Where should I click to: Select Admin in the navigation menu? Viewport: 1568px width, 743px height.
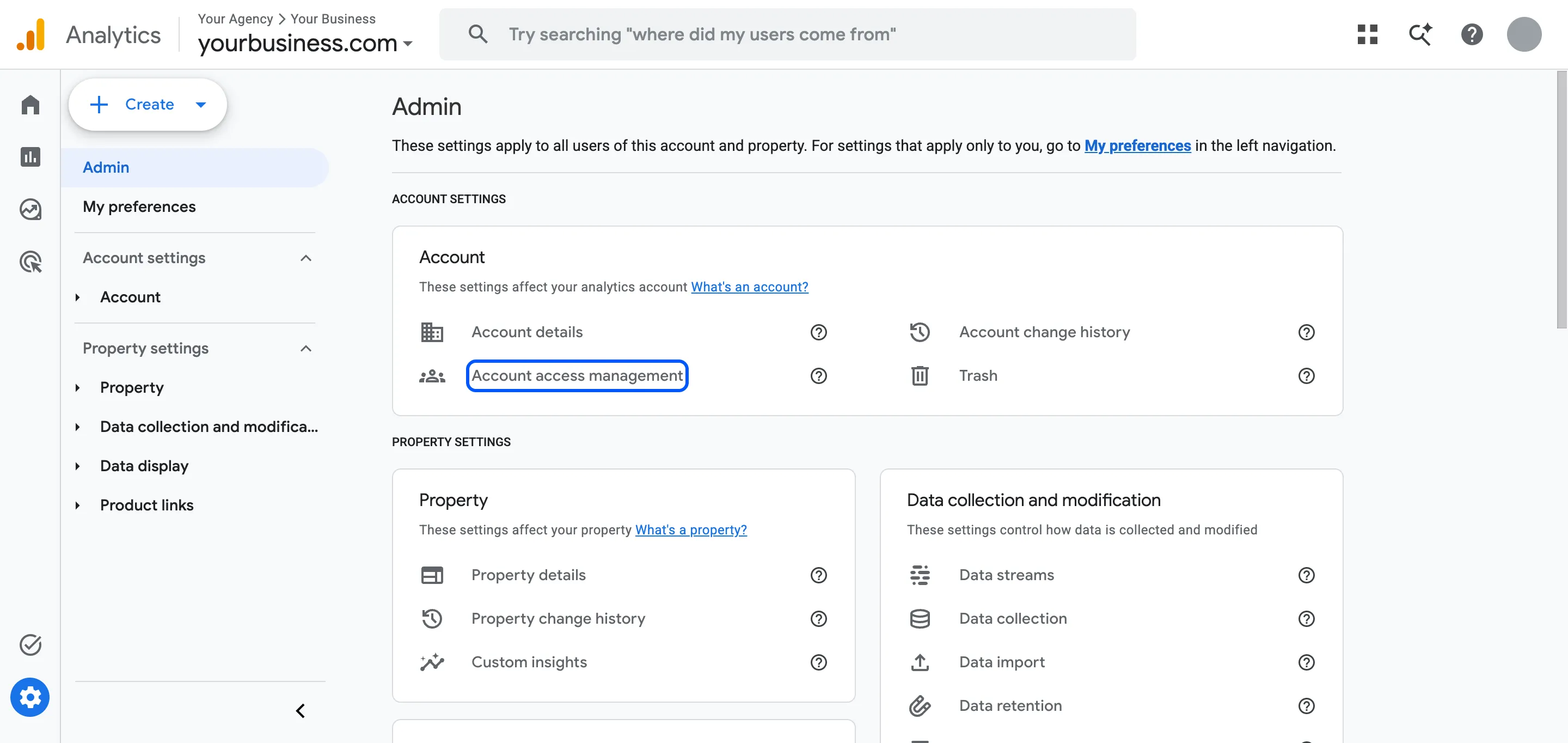click(x=195, y=167)
